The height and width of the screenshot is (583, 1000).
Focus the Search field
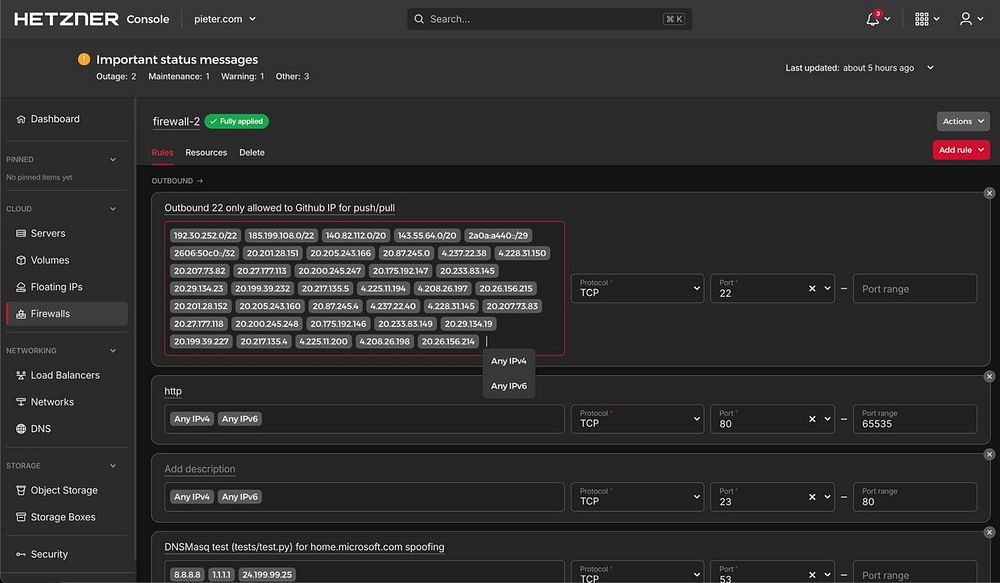click(549, 19)
